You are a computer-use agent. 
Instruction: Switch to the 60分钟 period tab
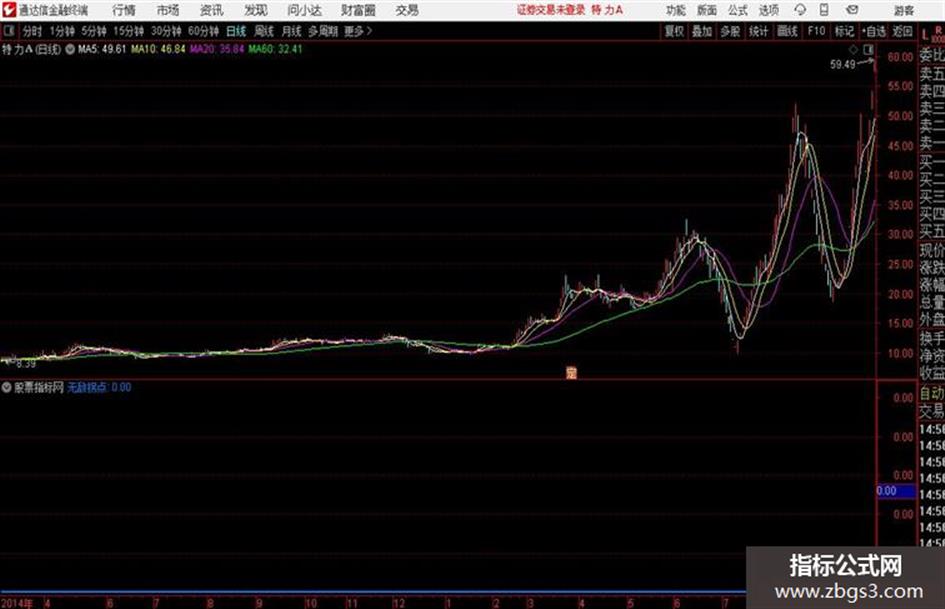pyautogui.click(x=203, y=31)
